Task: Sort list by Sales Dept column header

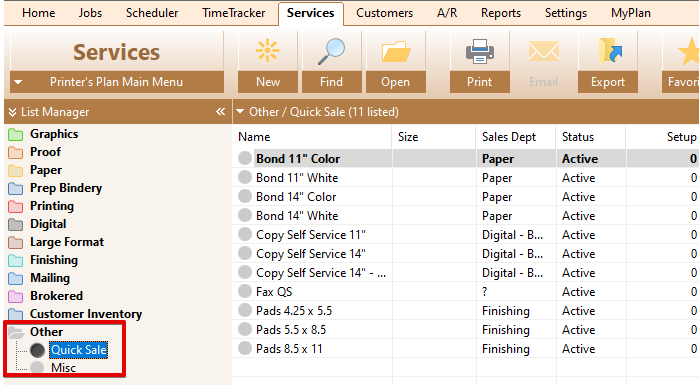Action: 509,137
